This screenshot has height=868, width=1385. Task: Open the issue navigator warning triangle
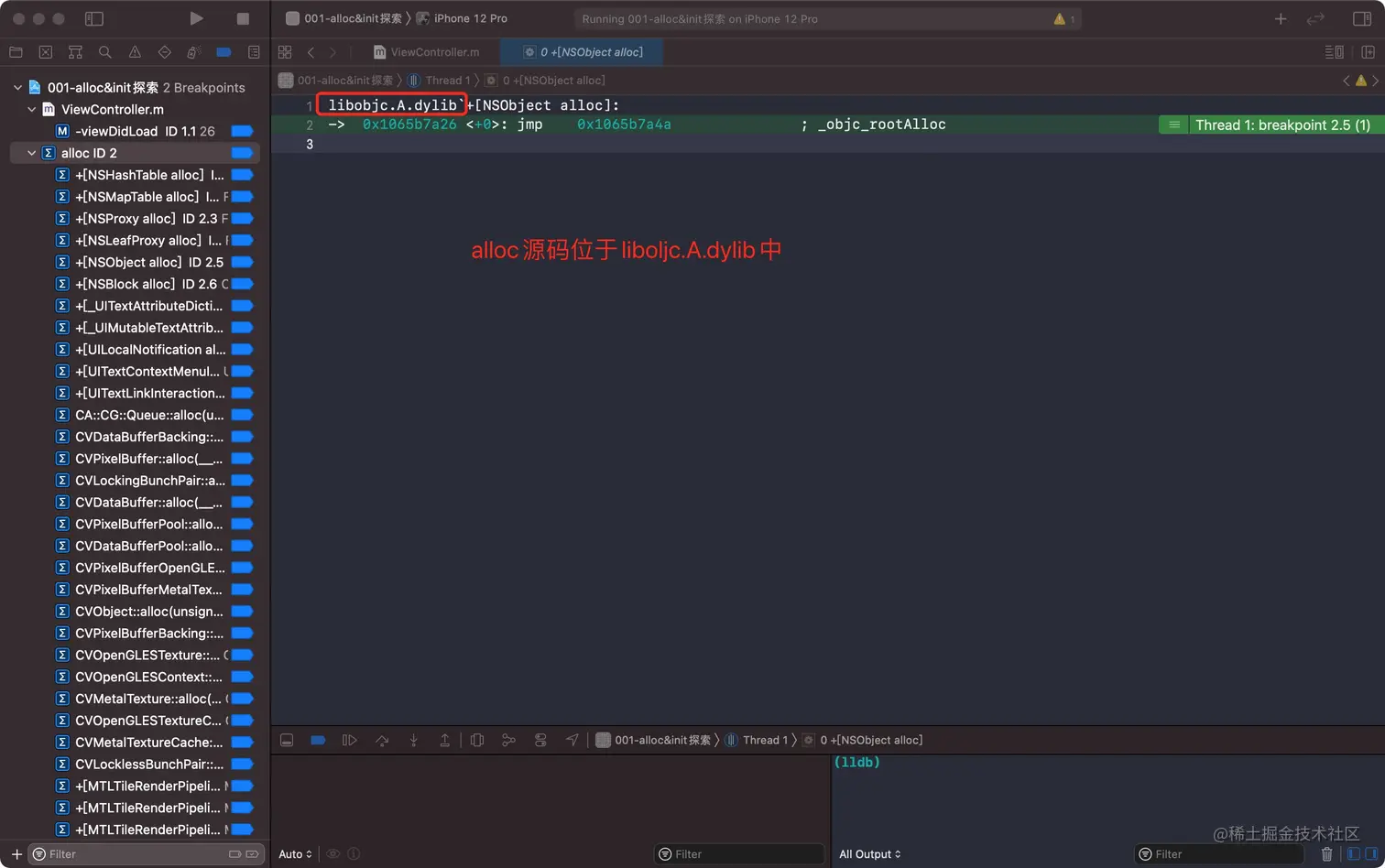point(135,52)
